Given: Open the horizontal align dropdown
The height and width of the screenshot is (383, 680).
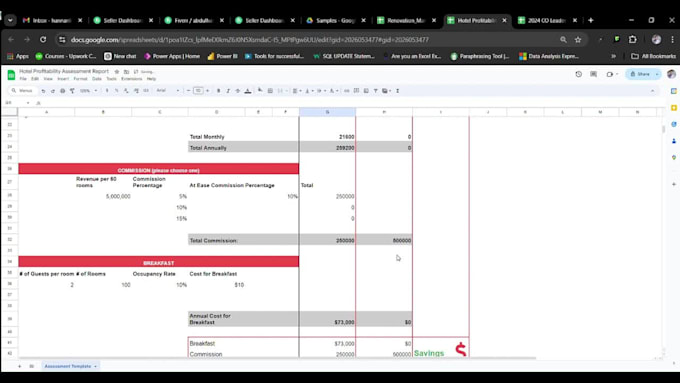Looking at the screenshot, I should [x=297, y=91].
